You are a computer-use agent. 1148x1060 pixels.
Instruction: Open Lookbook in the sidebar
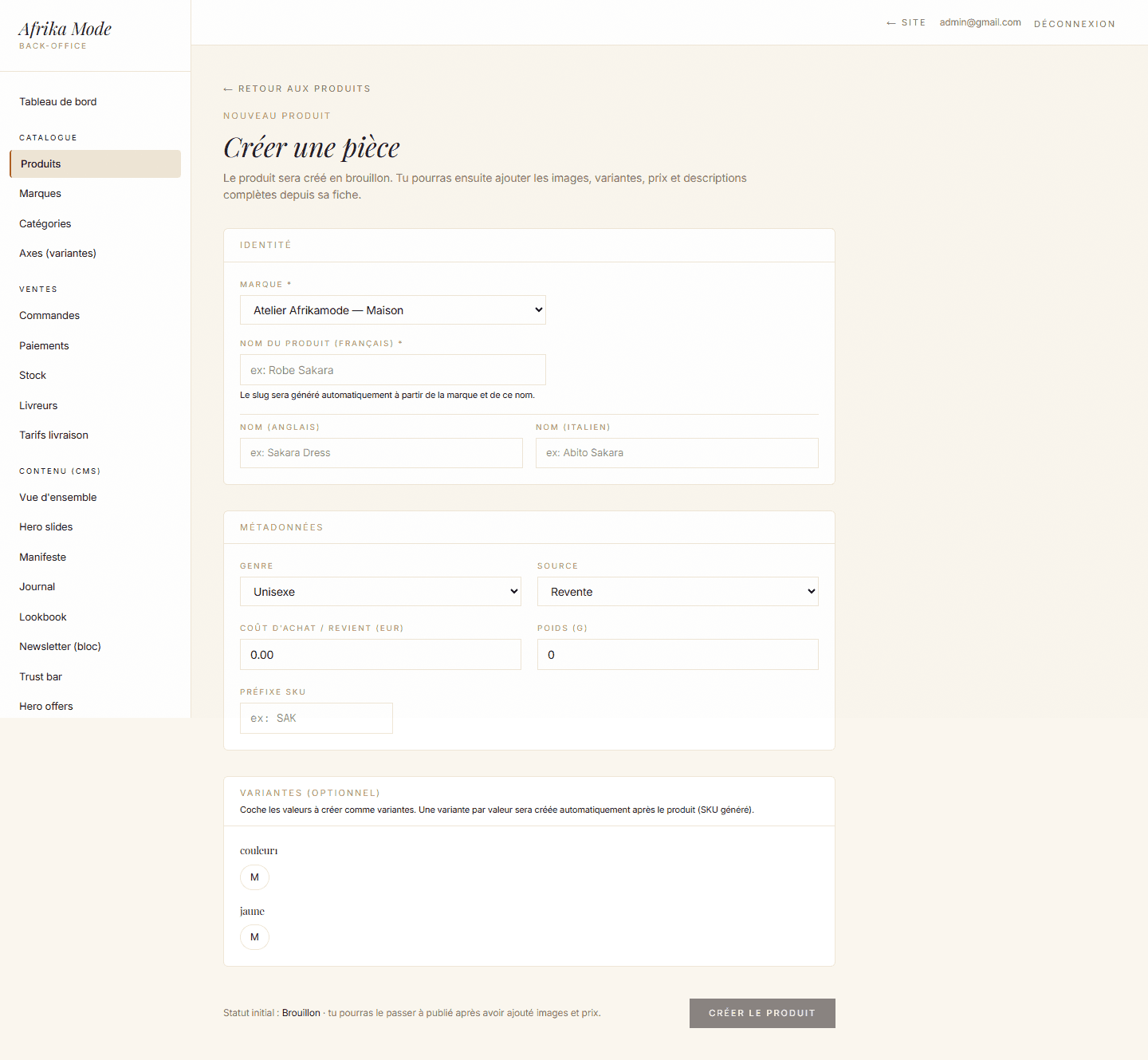point(95,617)
